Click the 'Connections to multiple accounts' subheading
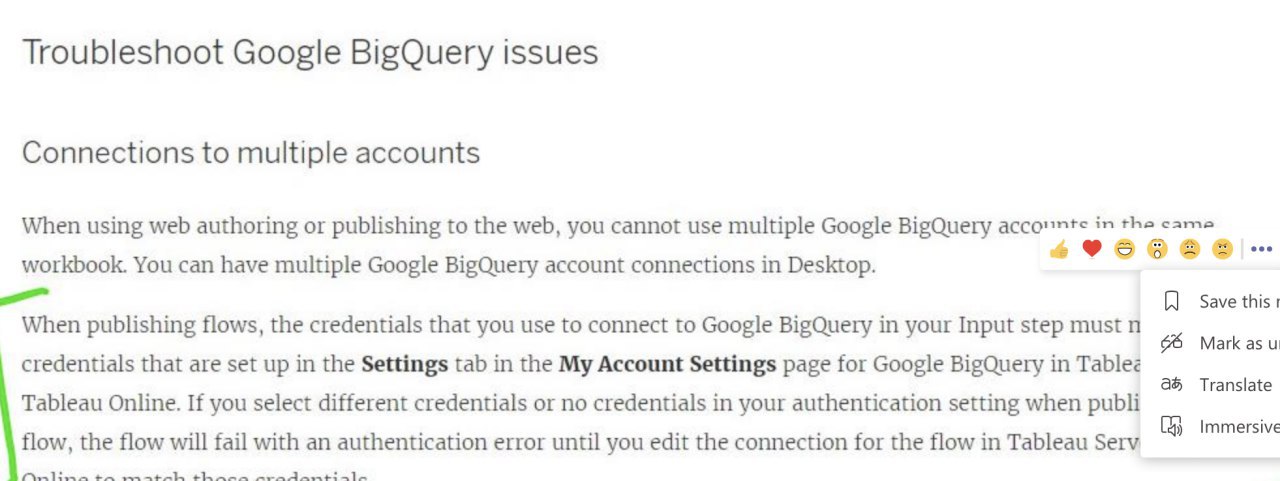Viewport: 1280px width, 481px height. pos(251,153)
